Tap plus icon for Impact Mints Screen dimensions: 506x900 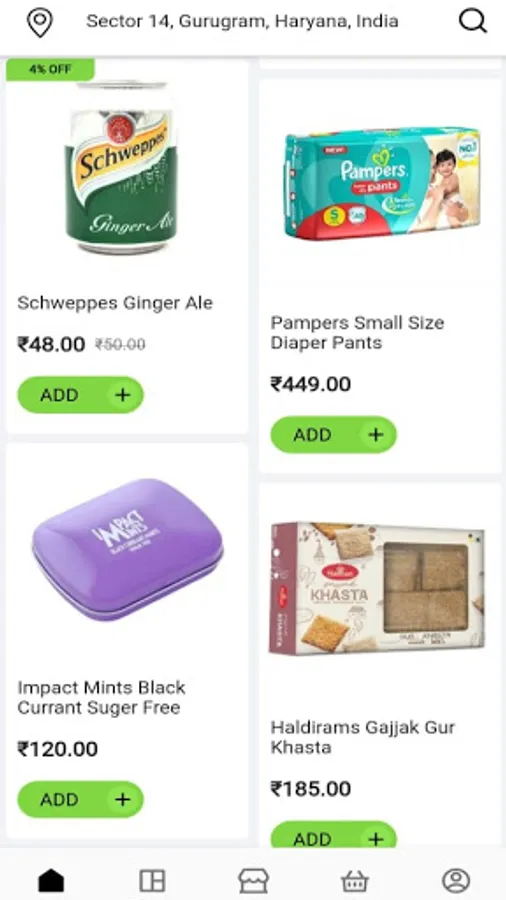coord(123,799)
